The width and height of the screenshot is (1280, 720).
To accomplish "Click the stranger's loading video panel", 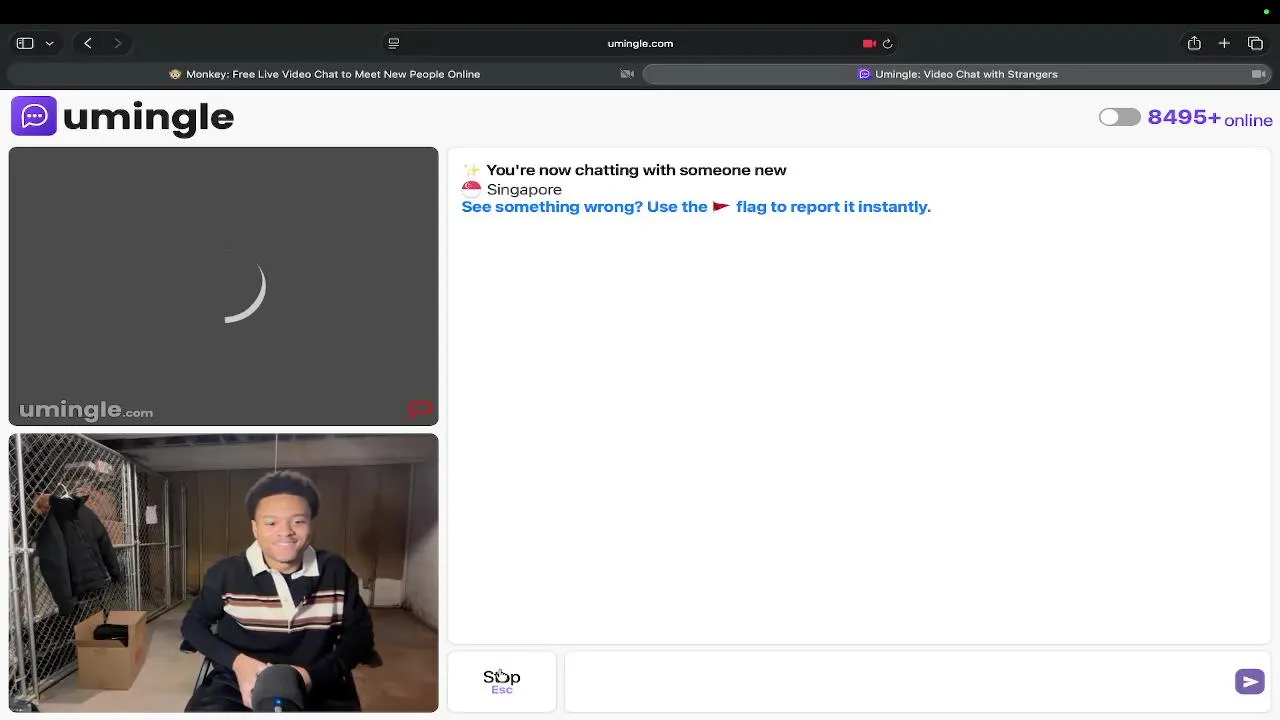I will click(x=223, y=286).
